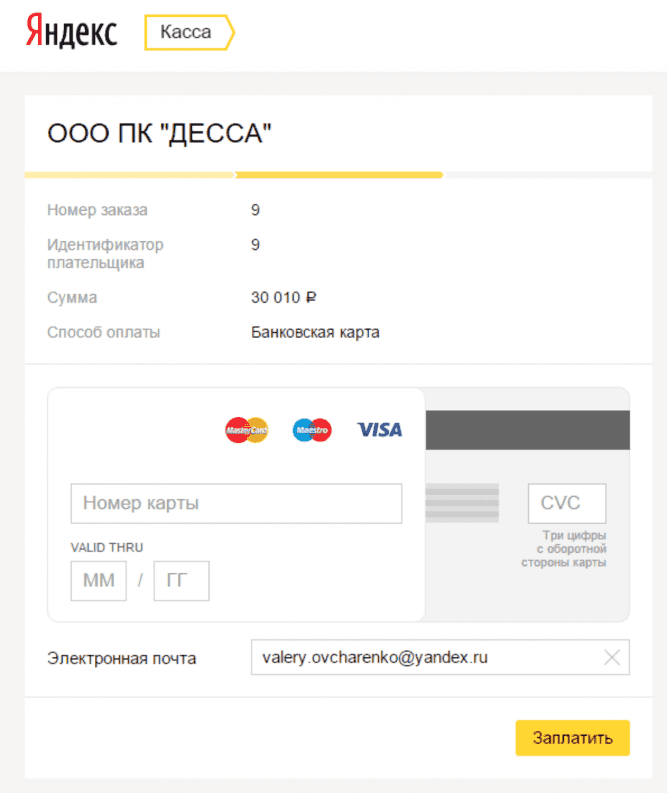The width and height of the screenshot is (667, 793).
Task: Click the Yandex logo
Action: [x=71, y=32]
